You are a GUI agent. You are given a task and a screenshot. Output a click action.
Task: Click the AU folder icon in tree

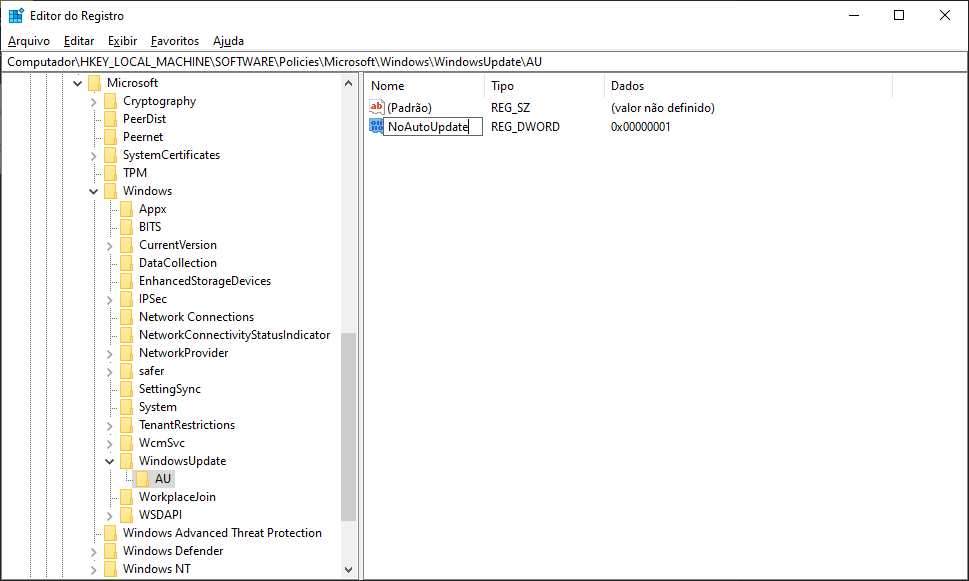143,479
